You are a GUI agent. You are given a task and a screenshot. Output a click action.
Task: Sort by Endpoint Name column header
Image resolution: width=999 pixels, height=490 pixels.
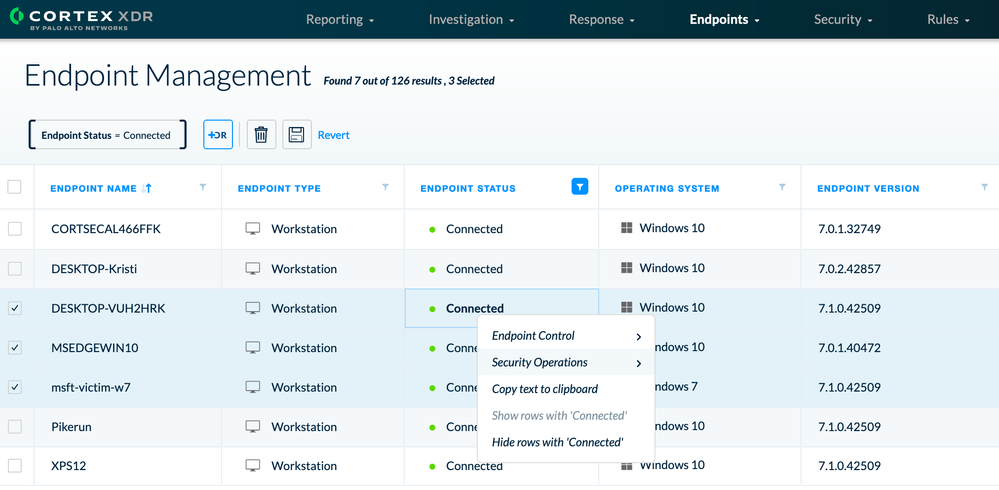click(94, 188)
